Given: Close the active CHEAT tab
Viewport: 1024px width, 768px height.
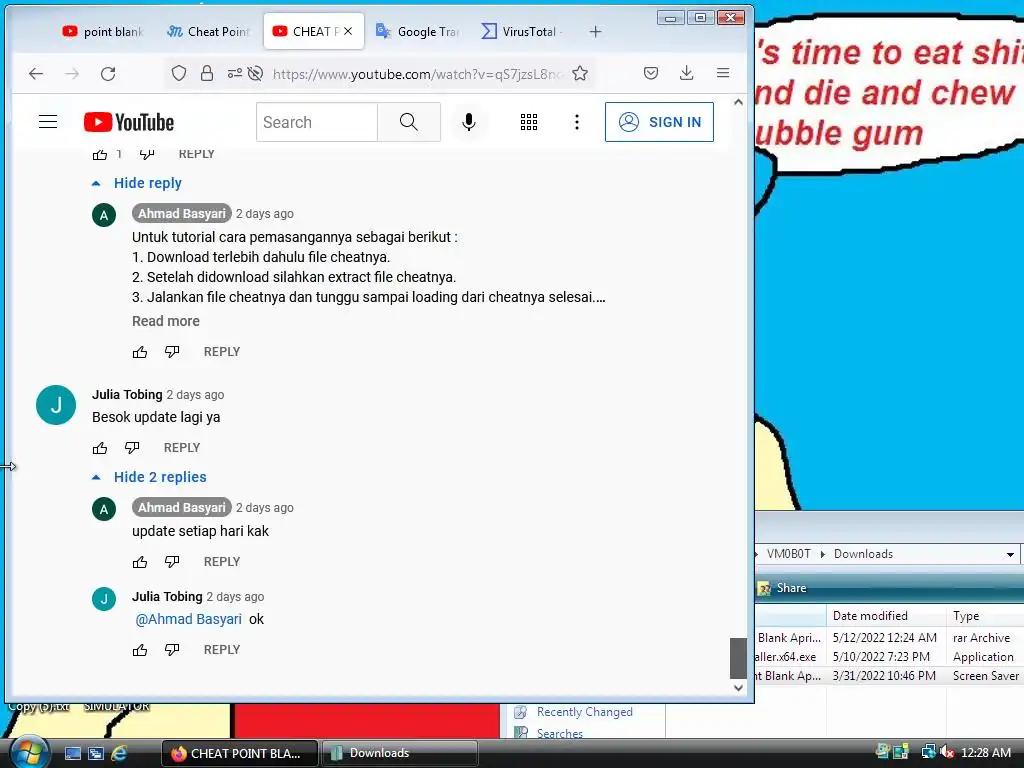Looking at the screenshot, I should tap(348, 31).
